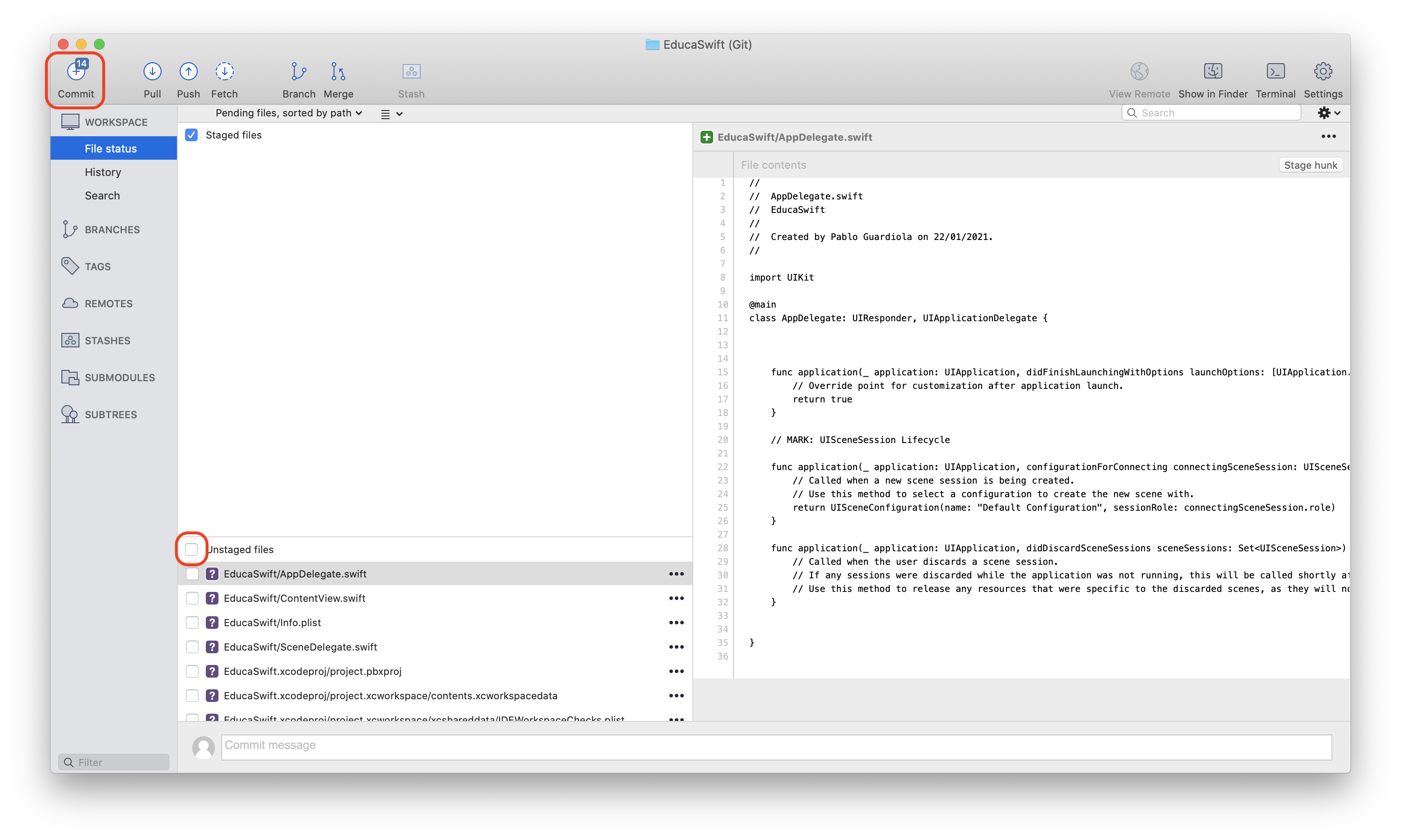Screen dimensions: 1401x840
Task: Click the Push toolbar icon
Action: coord(188,71)
